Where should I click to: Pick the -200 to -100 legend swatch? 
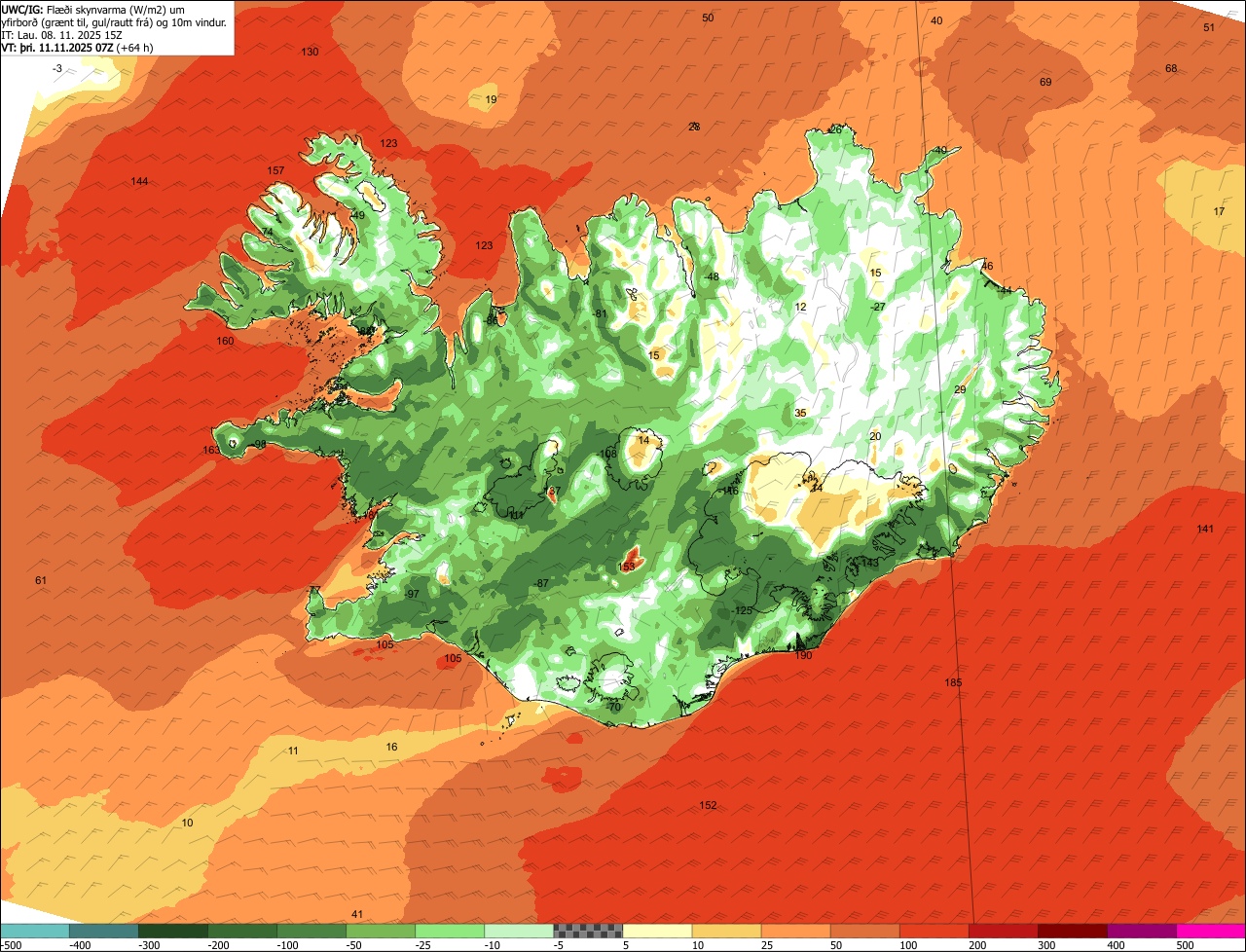pyautogui.click(x=241, y=931)
